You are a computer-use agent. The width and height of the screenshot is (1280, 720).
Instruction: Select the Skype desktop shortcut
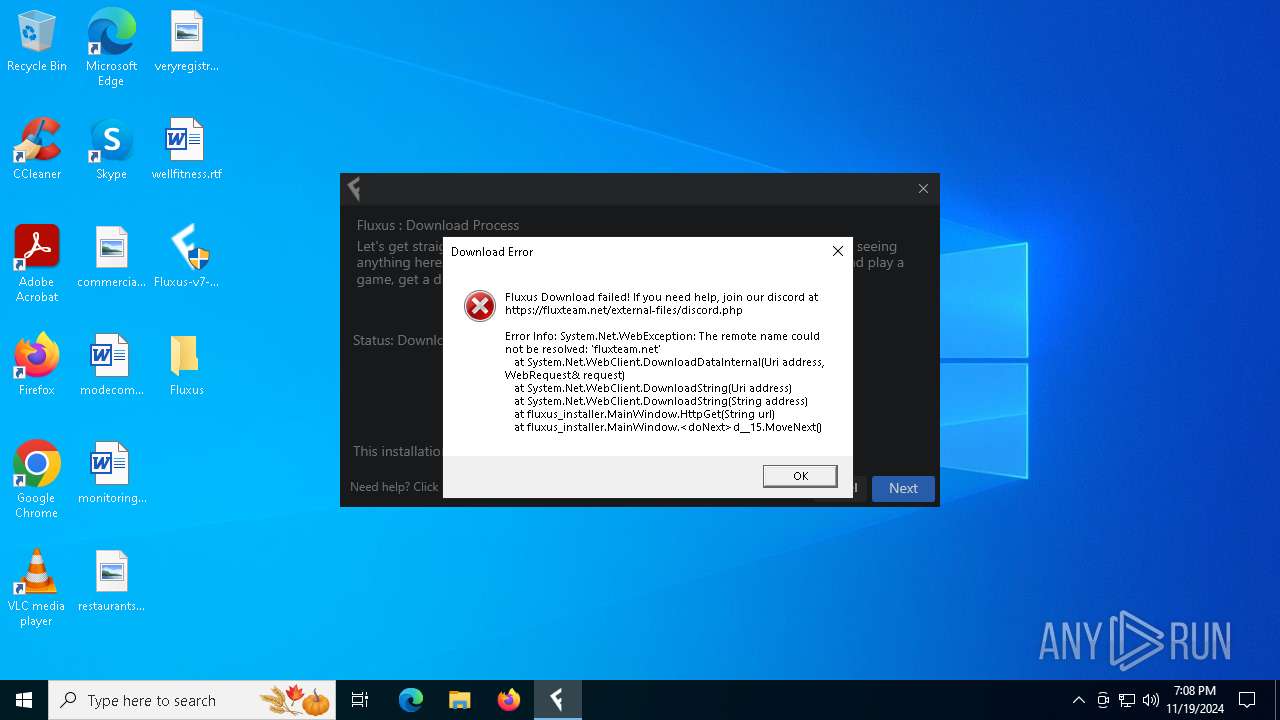pos(111,150)
